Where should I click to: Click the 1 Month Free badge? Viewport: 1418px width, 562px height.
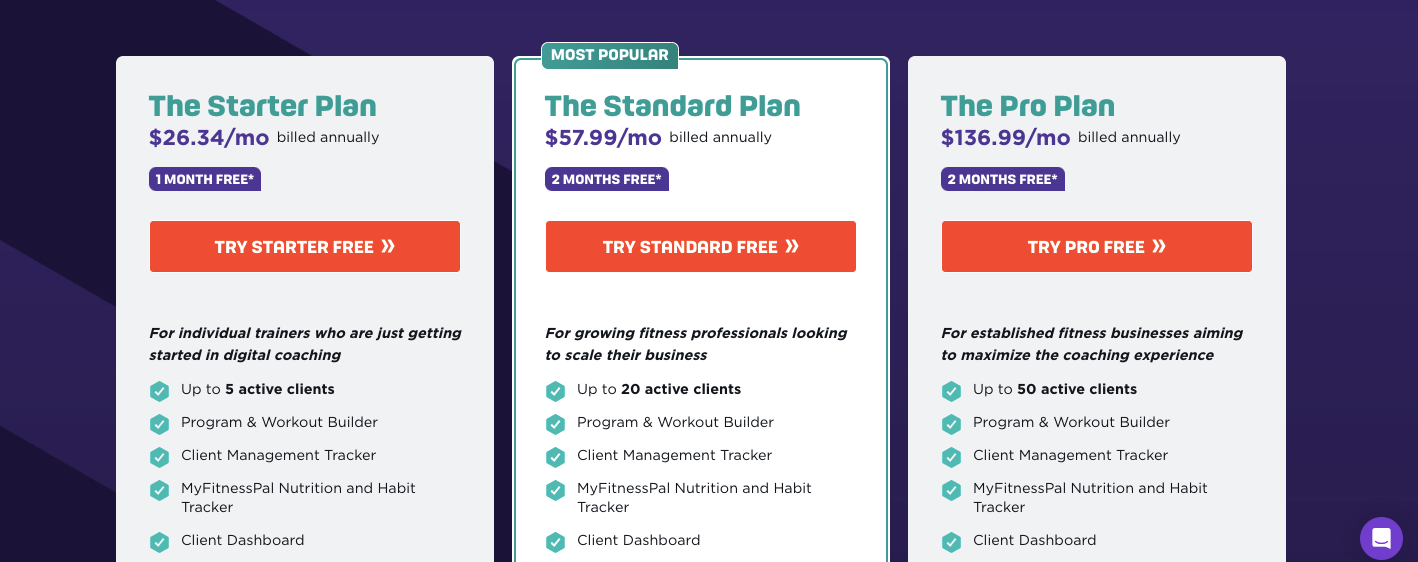205,179
